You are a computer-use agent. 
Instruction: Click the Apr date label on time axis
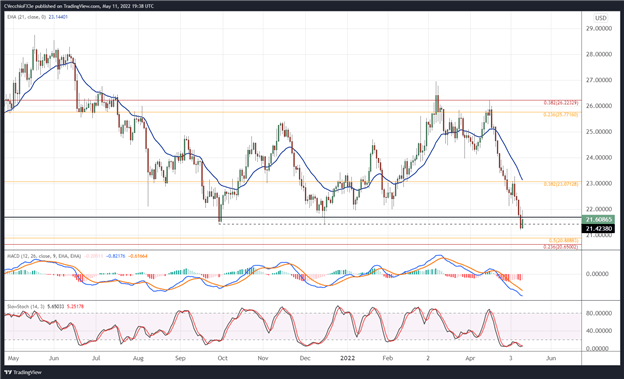coord(470,358)
